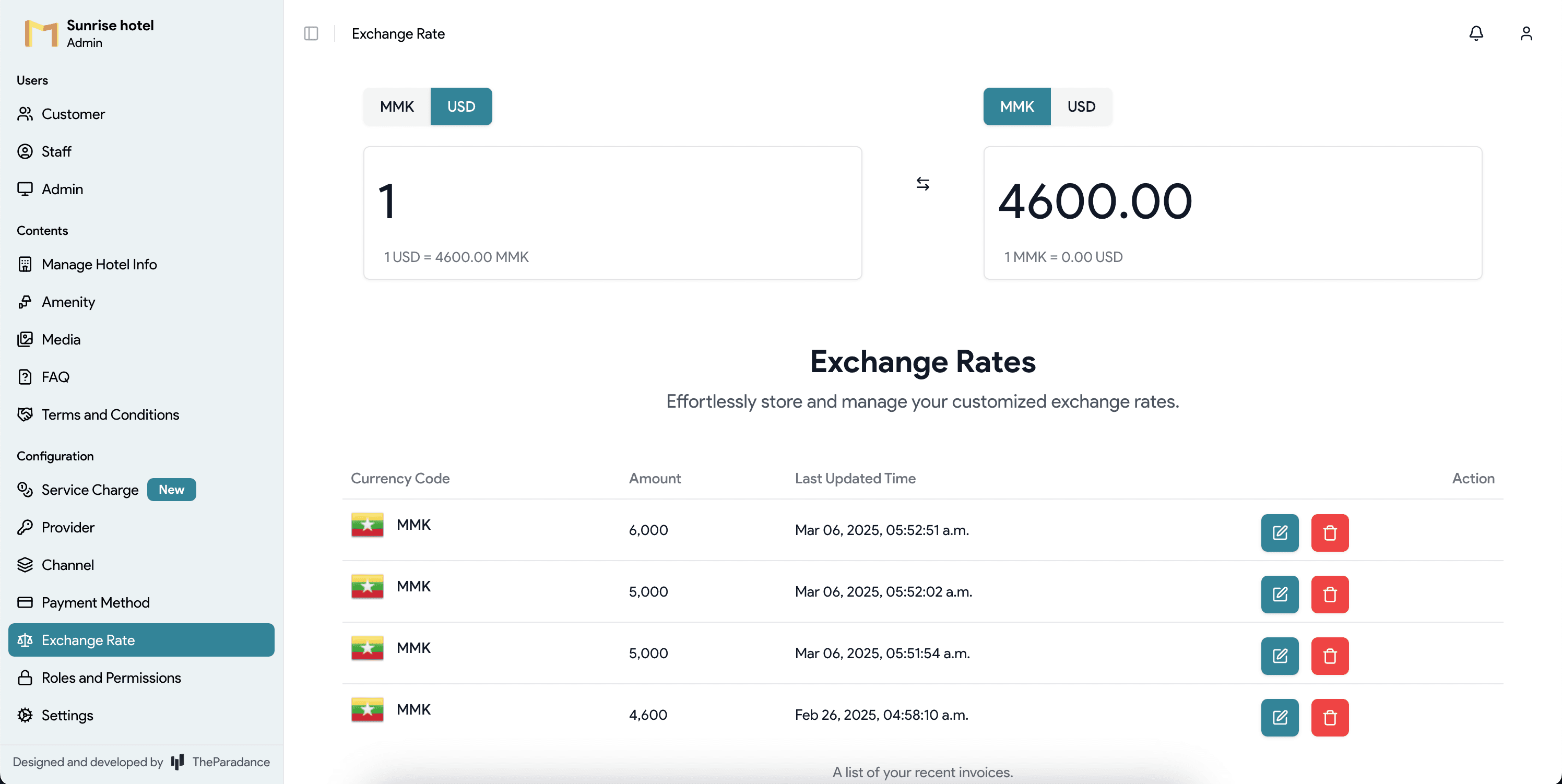
Task: Click the Myanmar flag in 4,600 row
Action: click(x=368, y=710)
